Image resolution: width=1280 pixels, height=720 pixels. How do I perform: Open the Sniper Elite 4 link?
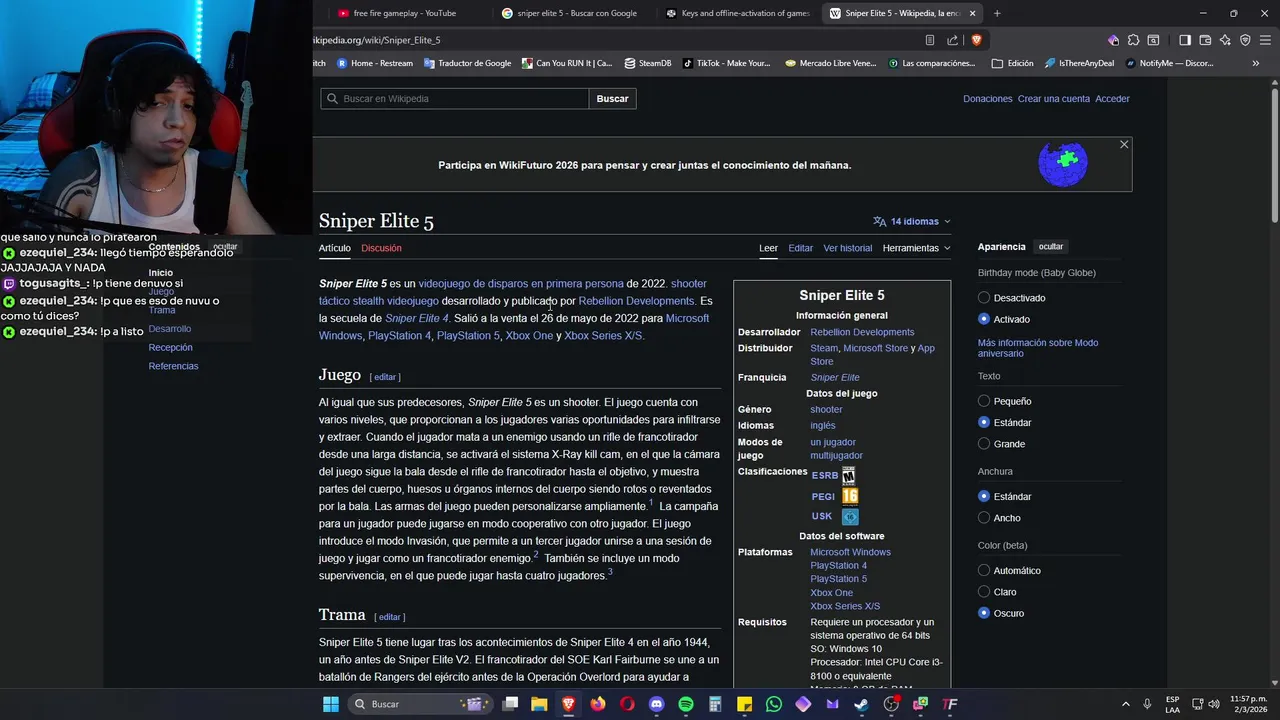(x=417, y=318)
